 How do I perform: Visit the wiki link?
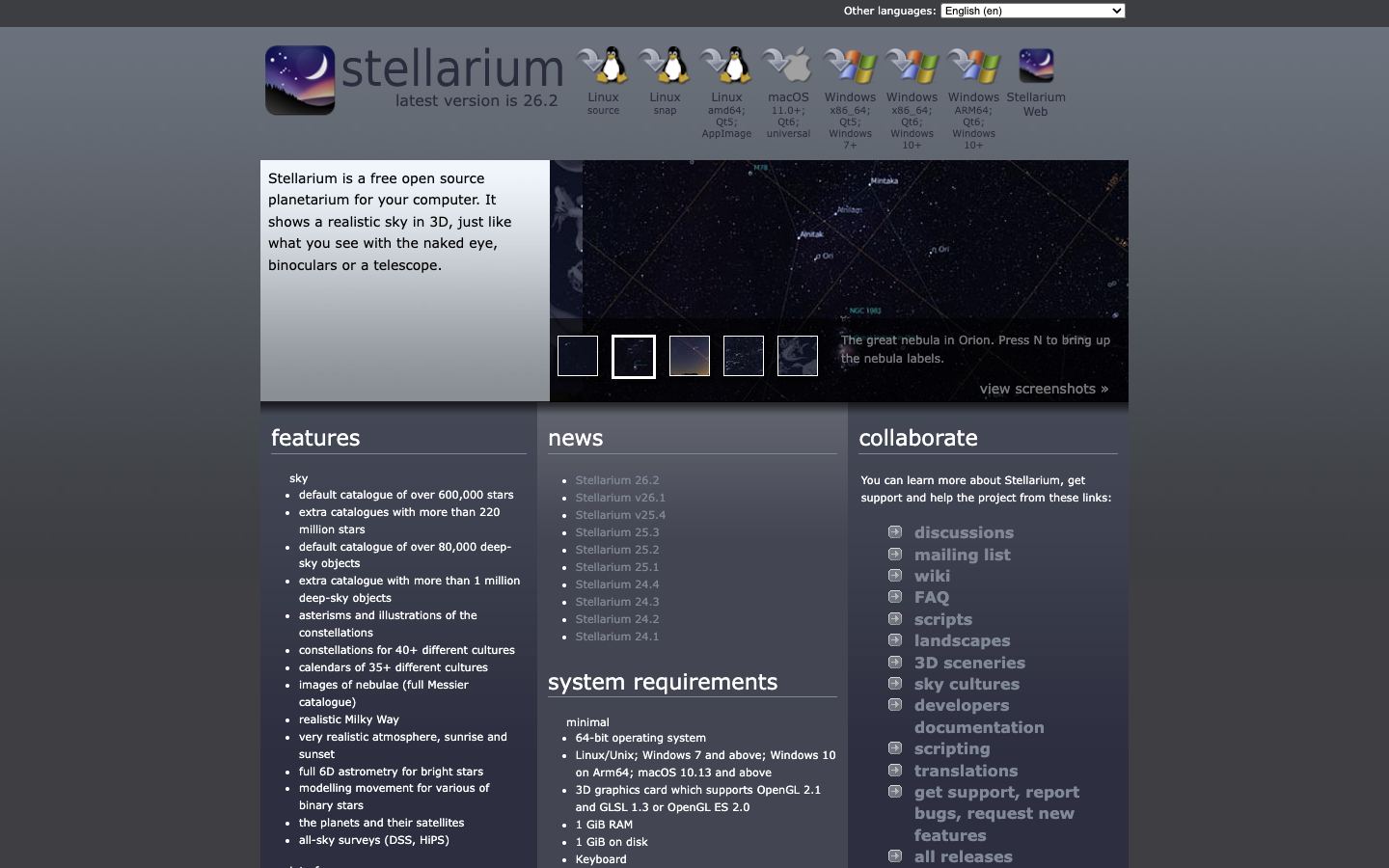point(932,576)
